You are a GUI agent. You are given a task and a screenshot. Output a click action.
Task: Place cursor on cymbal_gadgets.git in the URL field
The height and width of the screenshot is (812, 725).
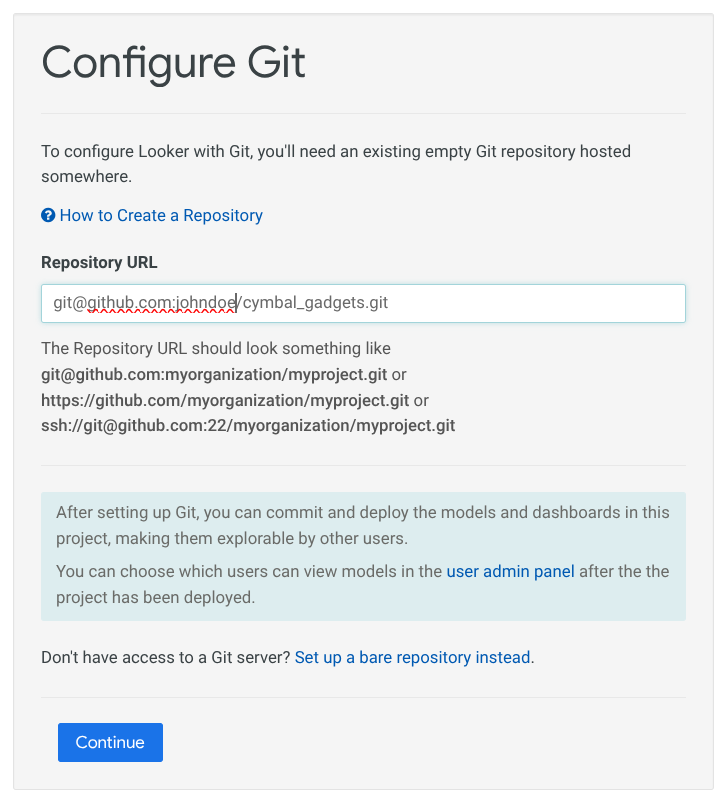(x=314, y=303)
